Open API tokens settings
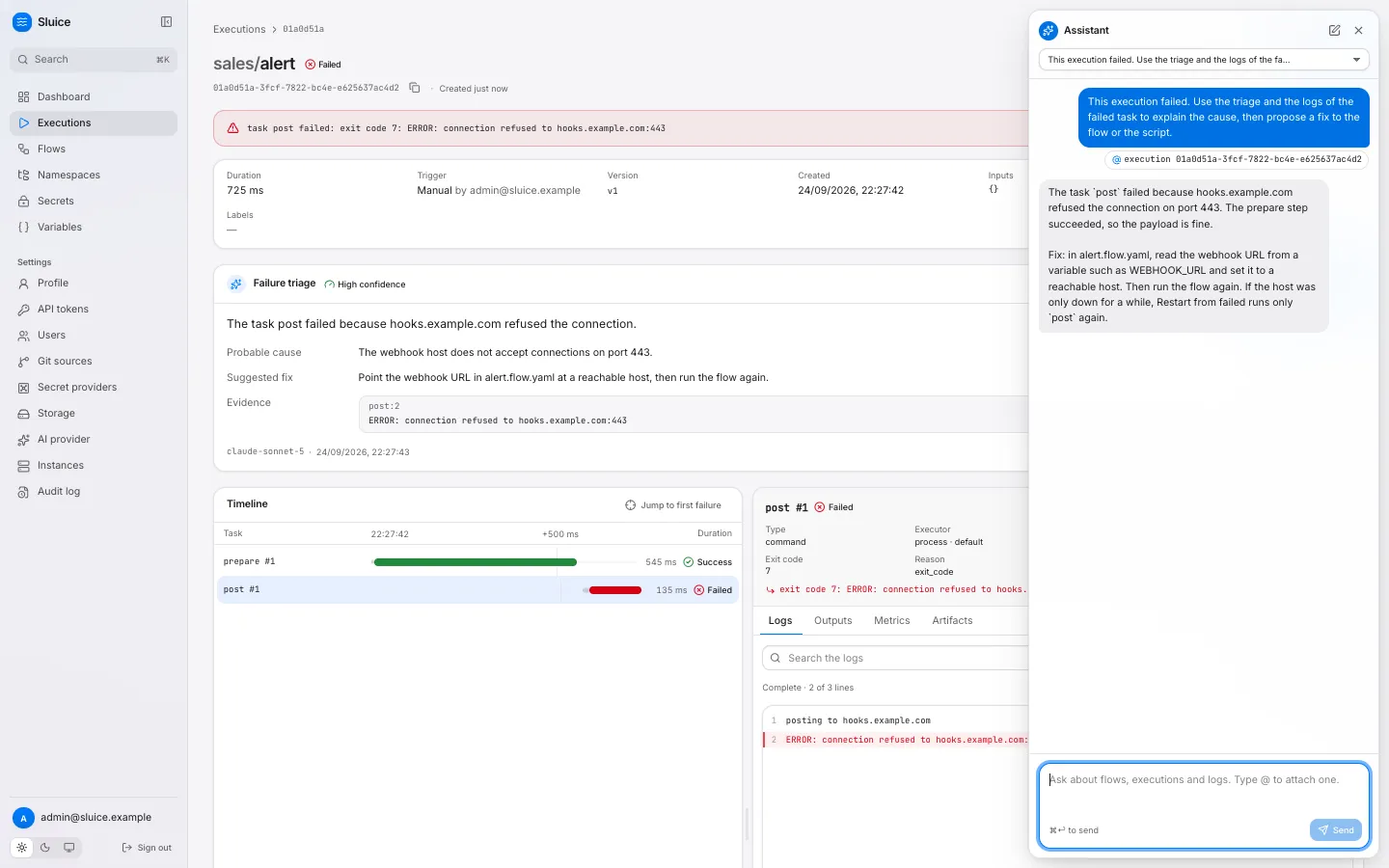 94,309
